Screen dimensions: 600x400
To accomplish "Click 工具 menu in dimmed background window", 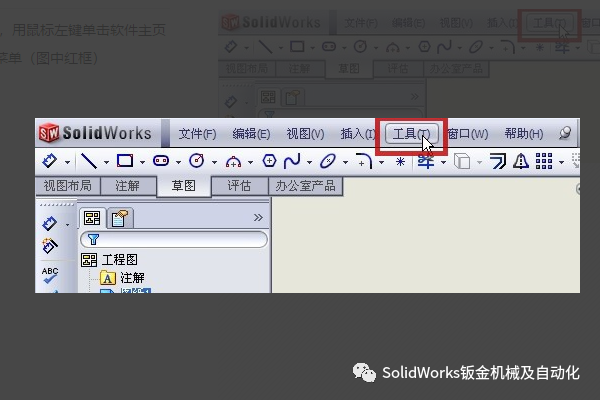I will coord(549,23).
